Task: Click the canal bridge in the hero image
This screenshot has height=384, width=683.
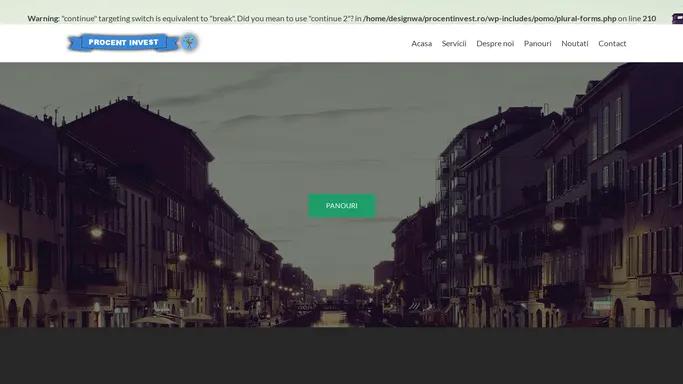Action: [x=331, y=306]
